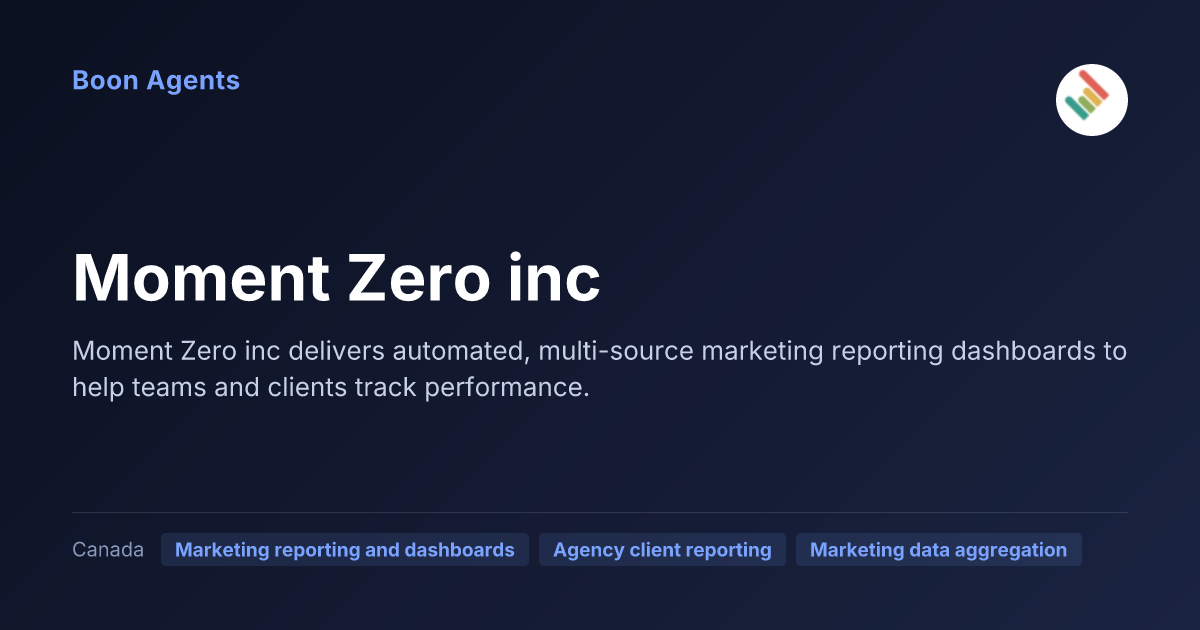Select the Moment Zero inc heading
Image resolution: width=1200 pixels, height=630 pixels.
coord(336,277)
